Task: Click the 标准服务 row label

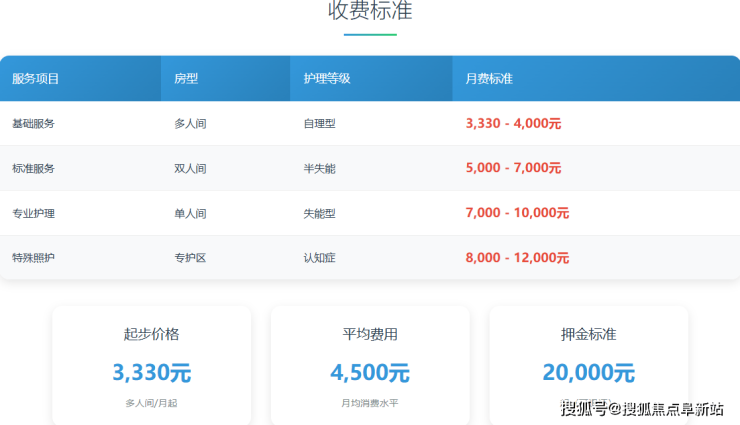Action: (33, 169)
